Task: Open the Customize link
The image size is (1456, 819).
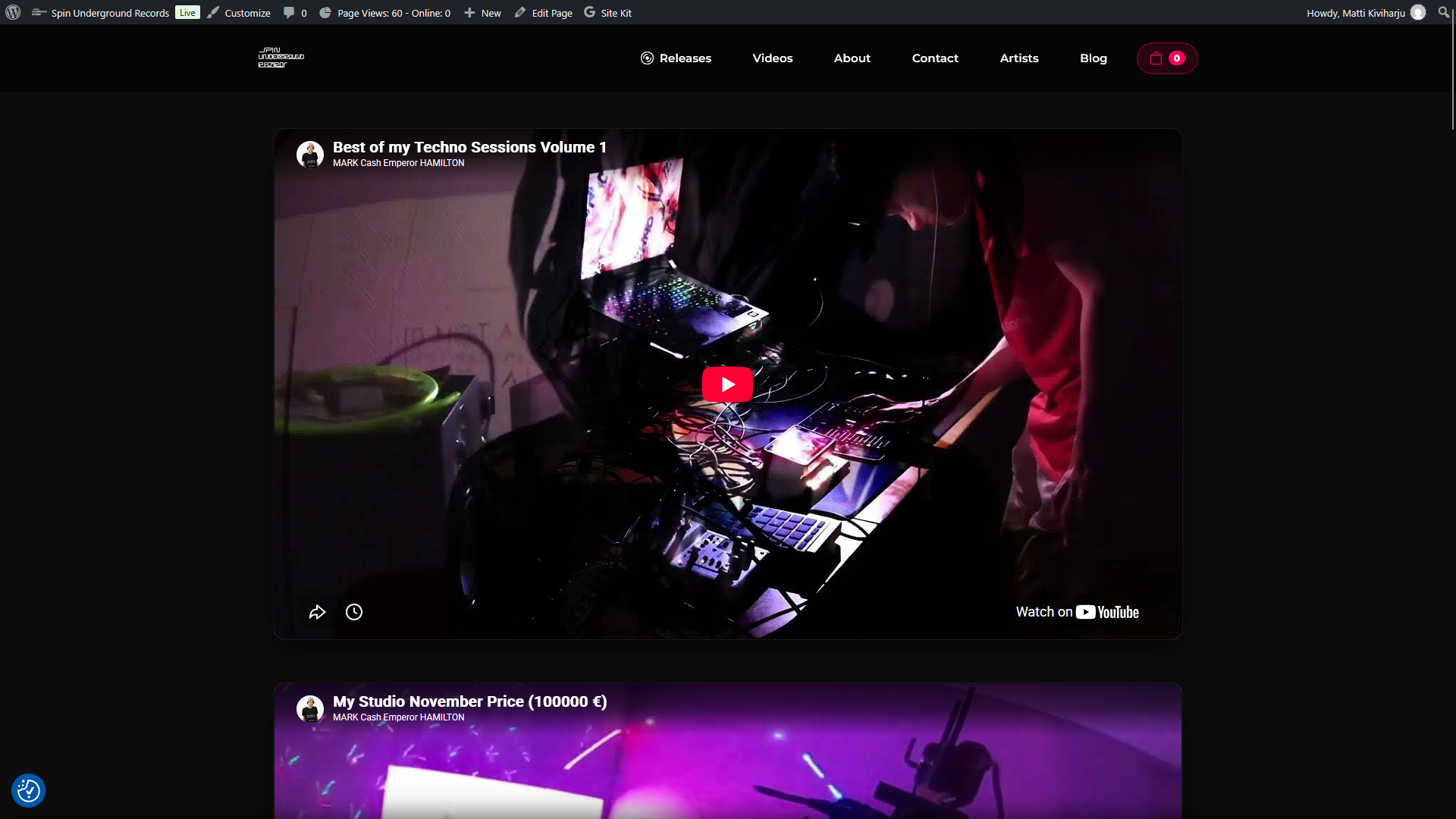Action: tap(239, 13)
